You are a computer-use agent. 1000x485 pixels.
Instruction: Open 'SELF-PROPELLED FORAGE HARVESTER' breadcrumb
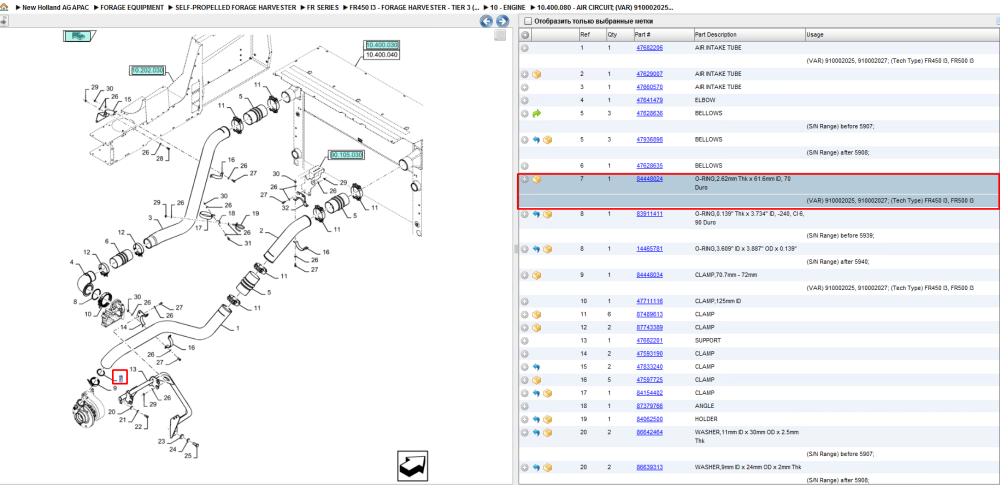pyautogui.click(x=236, y=7)
